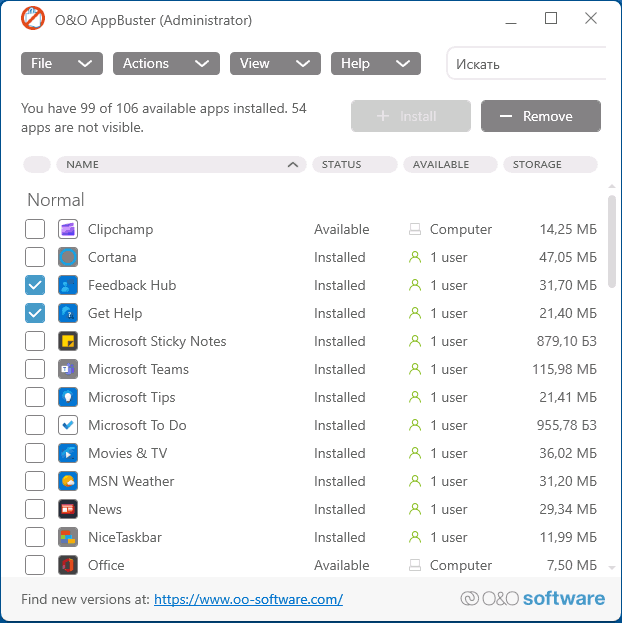This screenshot has height=623, width=622.
Task: Check the MSN Weather checkbox
Action: 35,481
